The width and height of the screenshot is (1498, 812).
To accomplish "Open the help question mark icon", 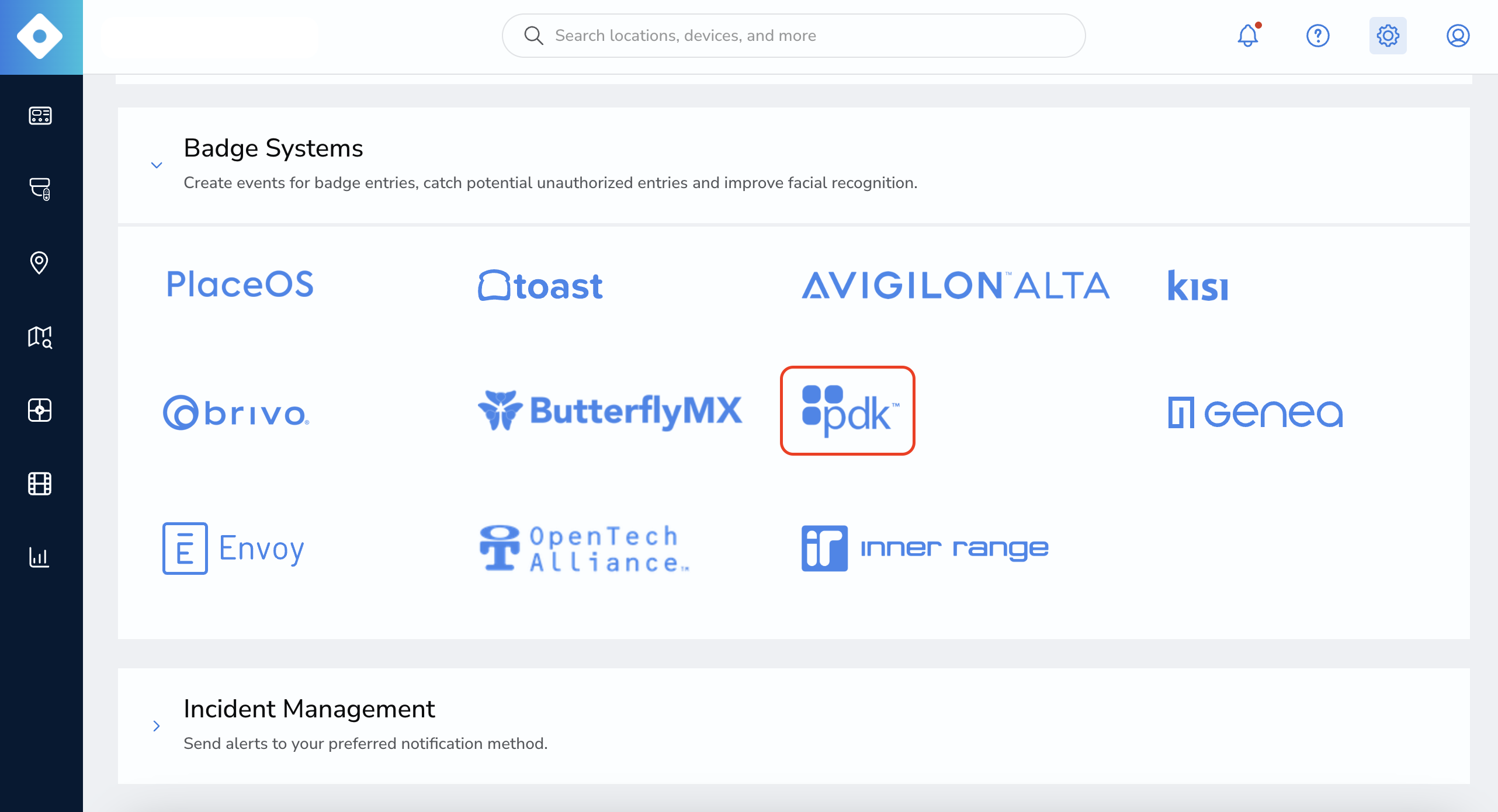I will coord(1318,36).
